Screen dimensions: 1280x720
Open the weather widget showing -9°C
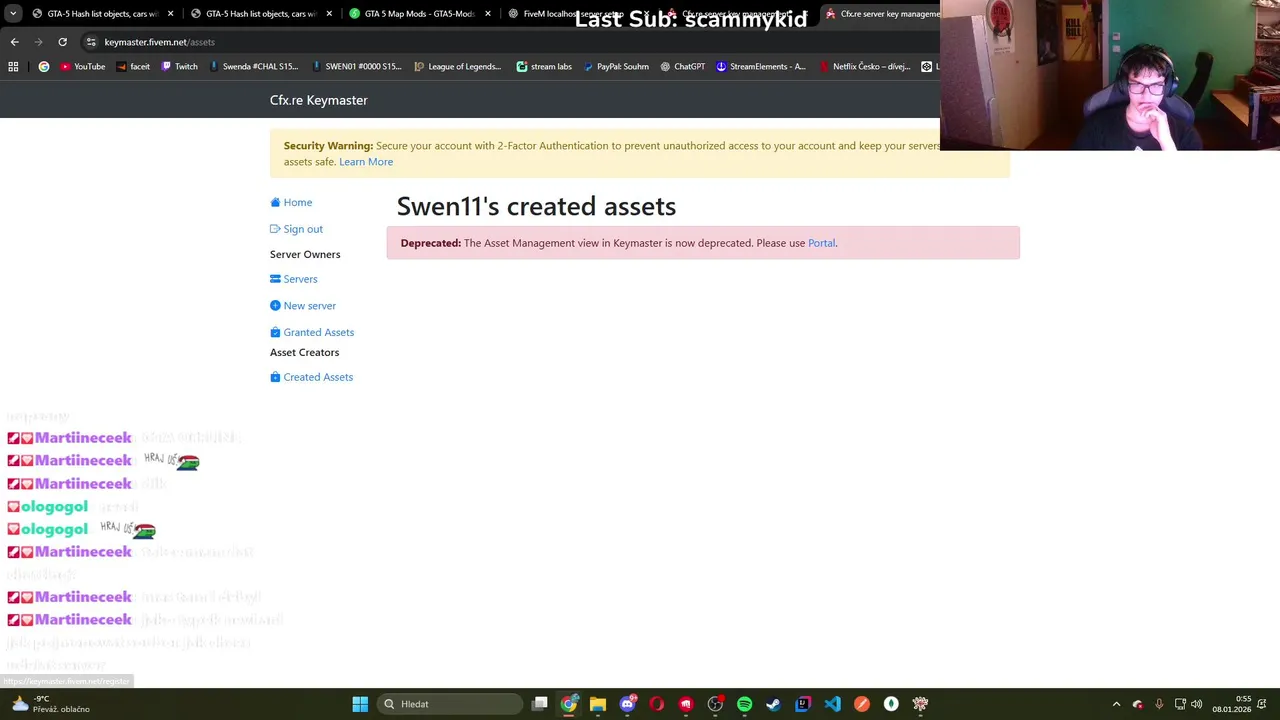coord(50,704)
